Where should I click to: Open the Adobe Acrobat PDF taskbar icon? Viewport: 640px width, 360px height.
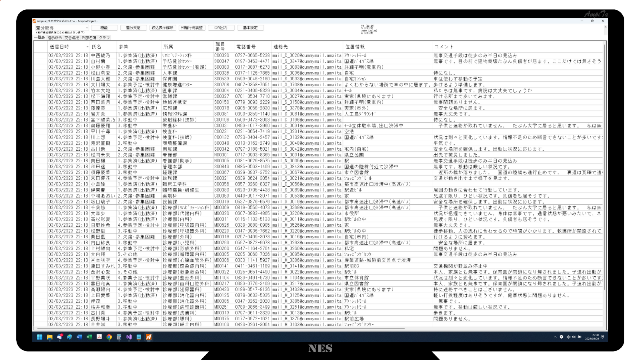pos(99,337)
